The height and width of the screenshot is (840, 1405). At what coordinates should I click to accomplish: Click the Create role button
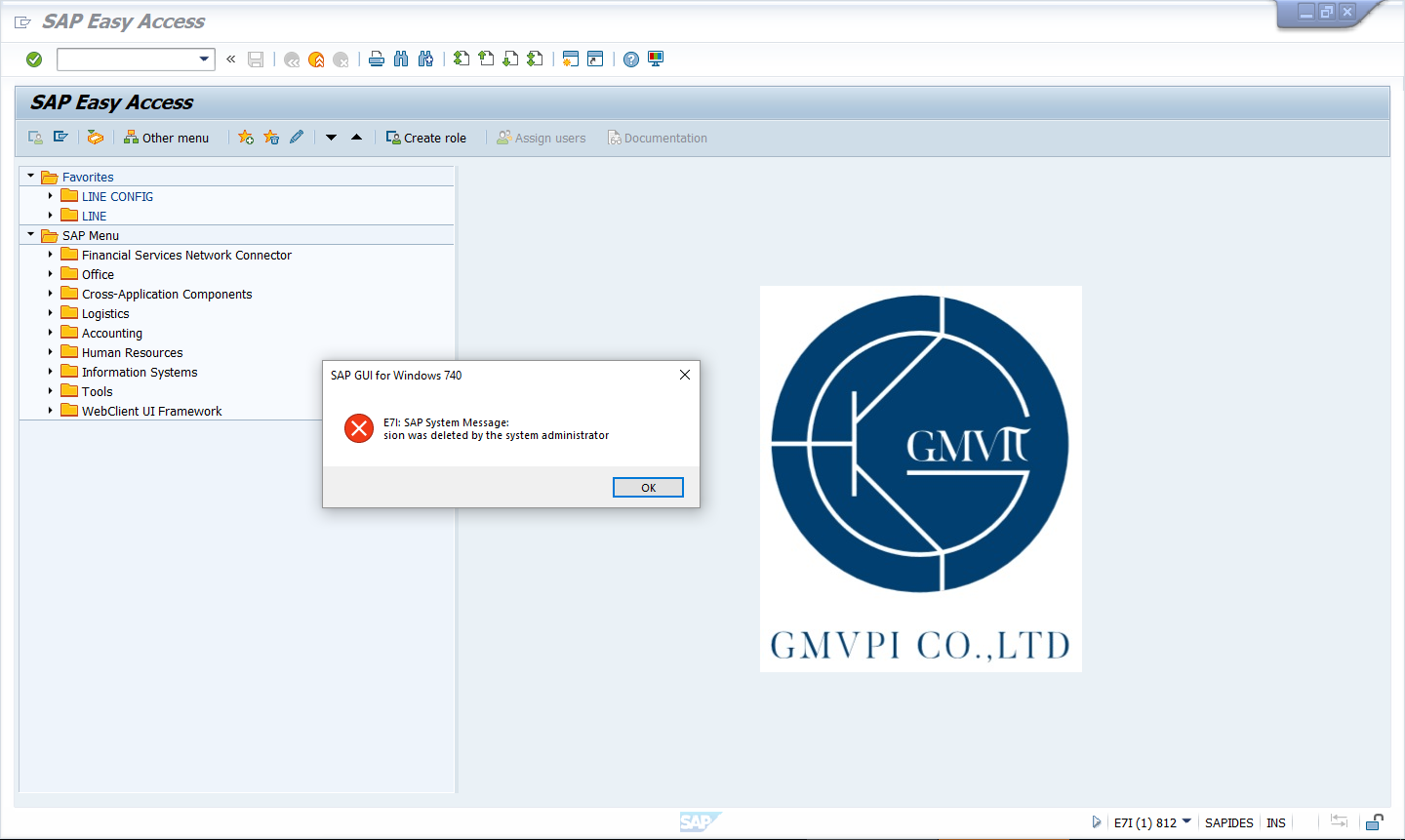pos(426,138)
